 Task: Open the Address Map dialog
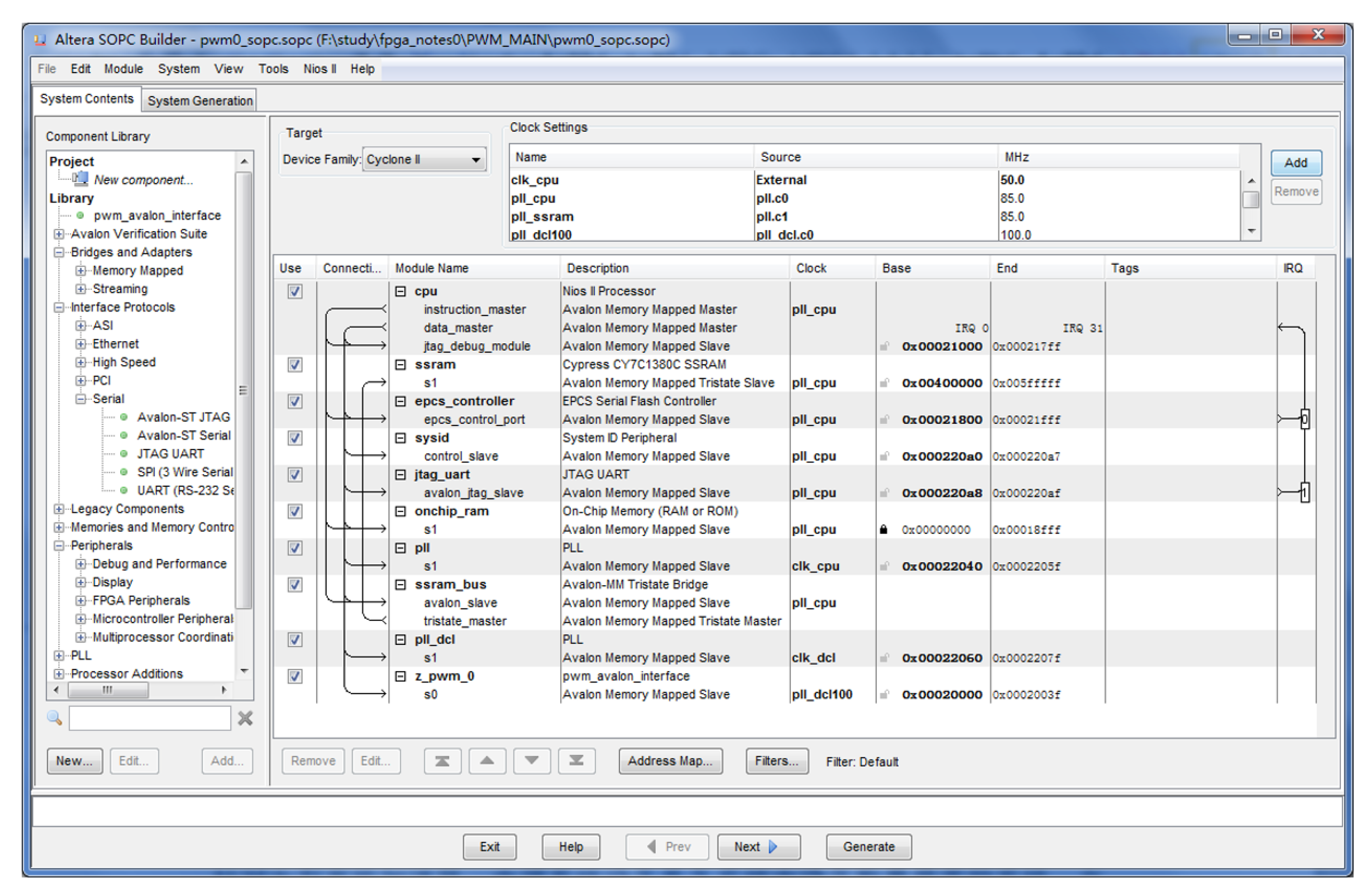670,761
